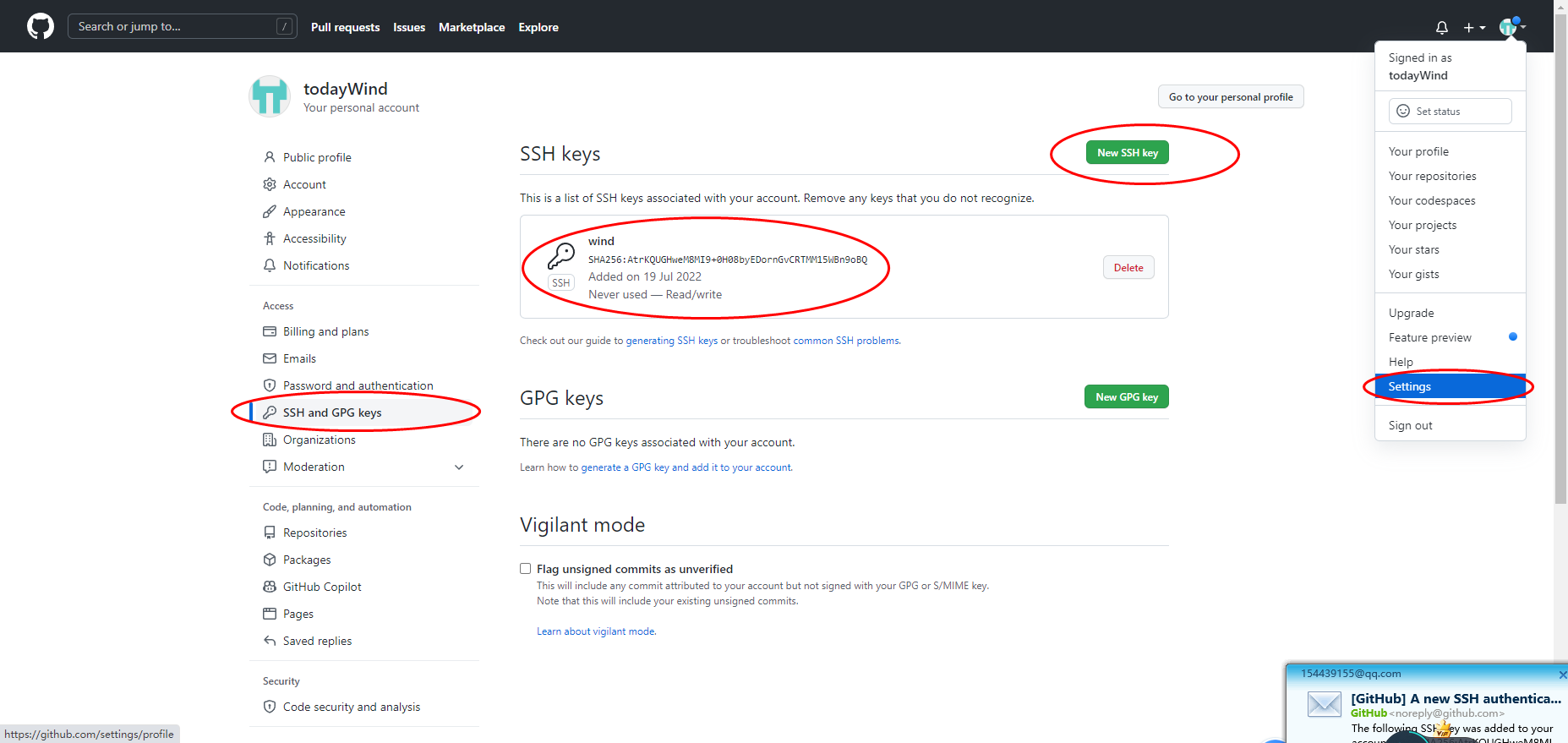
Task: Click the Accessibility sidebar icon
Action: [270, 238]
